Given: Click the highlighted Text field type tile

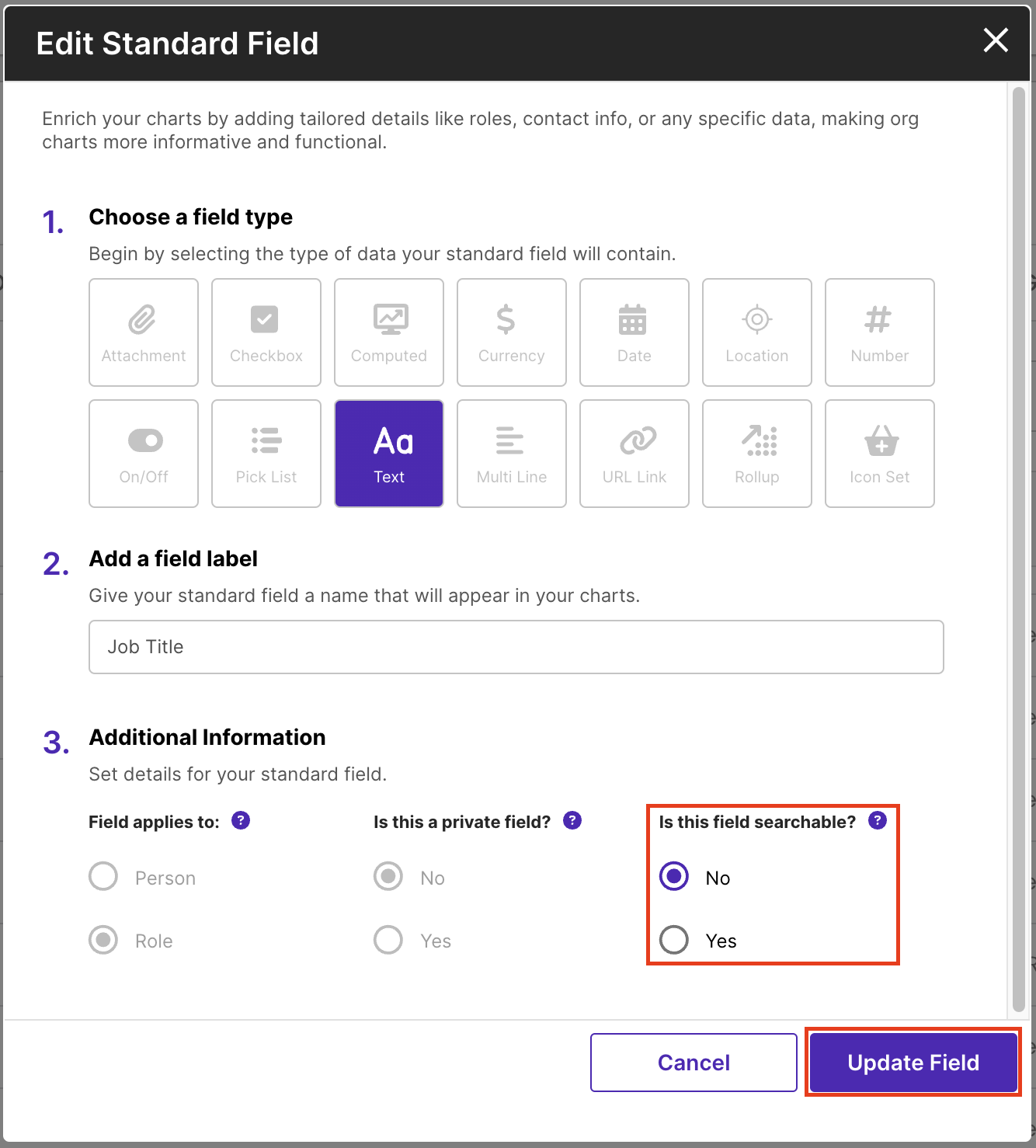Looking at the screenshot, I should pos(389,454).
